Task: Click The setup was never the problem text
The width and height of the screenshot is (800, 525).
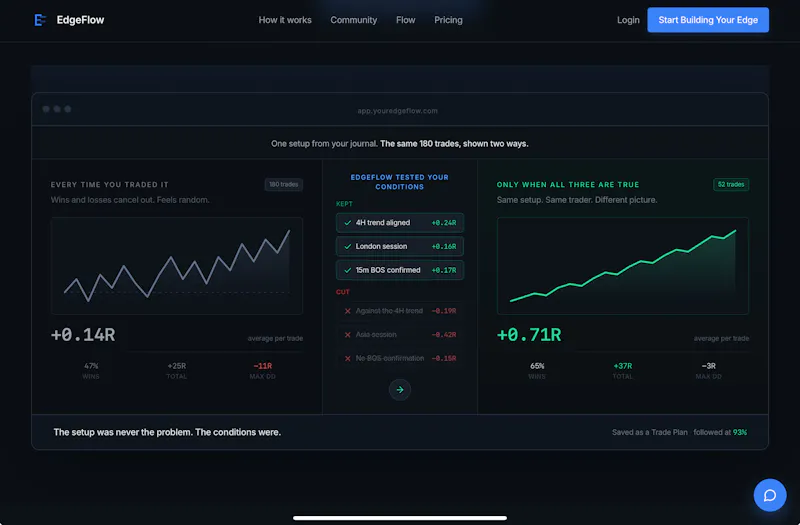Action: 167,432
